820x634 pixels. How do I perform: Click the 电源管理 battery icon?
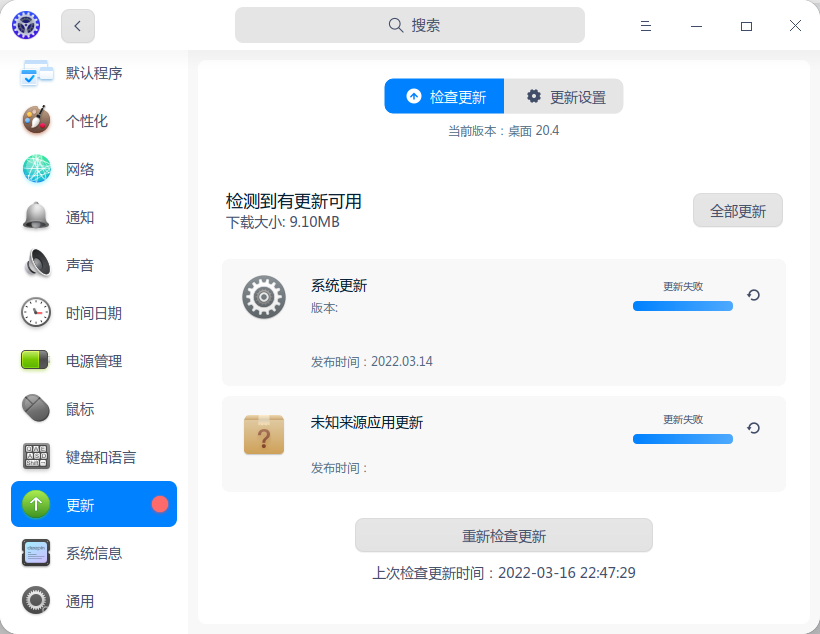pyautogui.click(x=35, y=360)
